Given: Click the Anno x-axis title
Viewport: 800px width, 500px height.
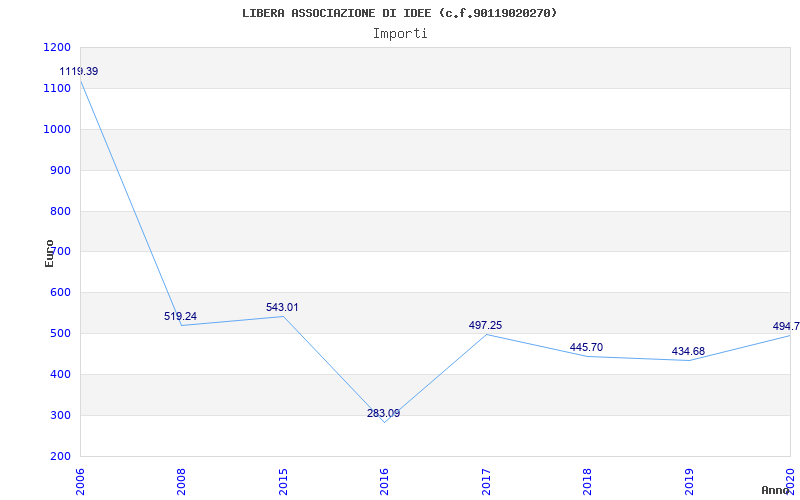Looking at the screenshot, I should (x=775, y=490).
